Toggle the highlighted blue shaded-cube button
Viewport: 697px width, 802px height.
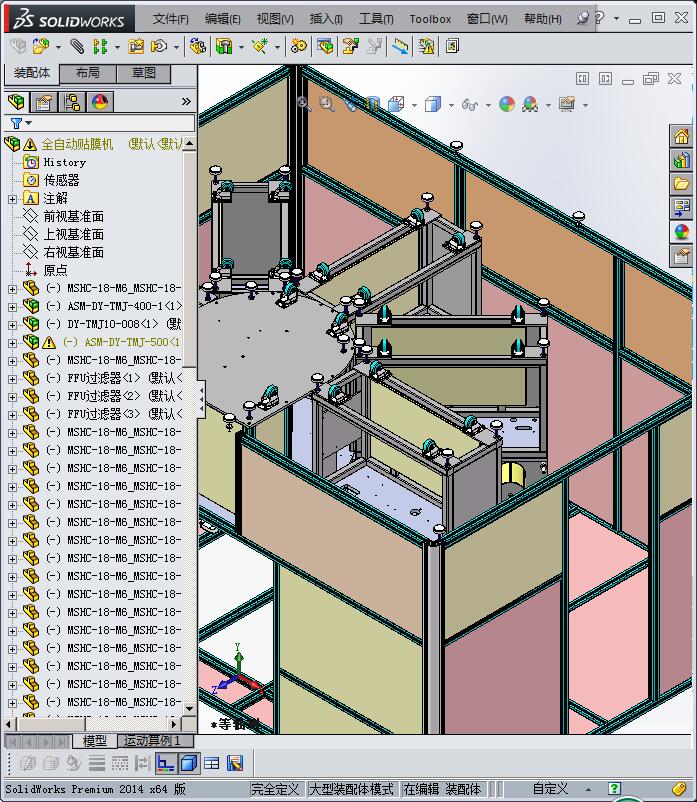[x=189, y=764]
